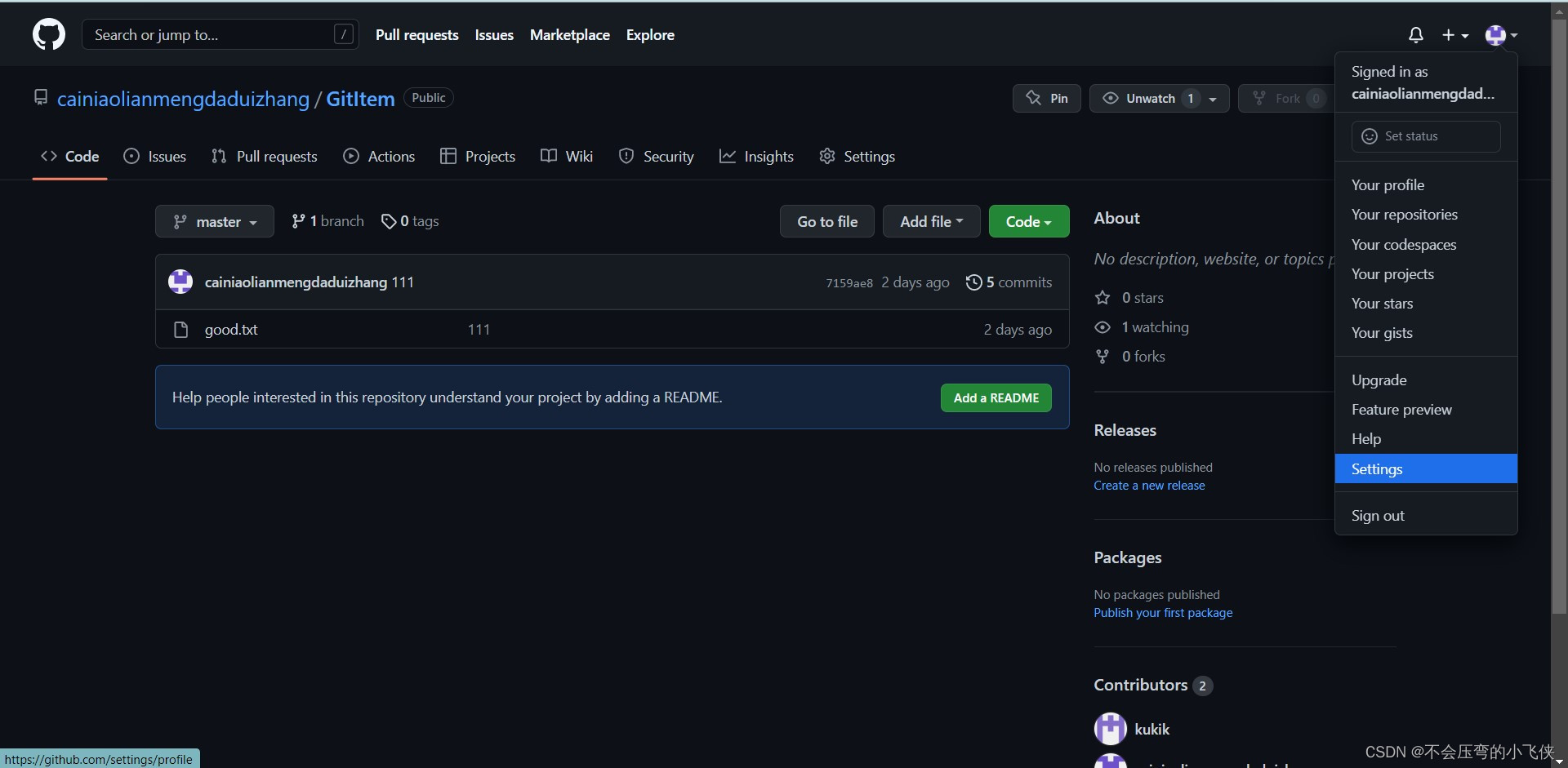
Task: Select Your gists from user menu
Action: click(x=1426, y=333)
